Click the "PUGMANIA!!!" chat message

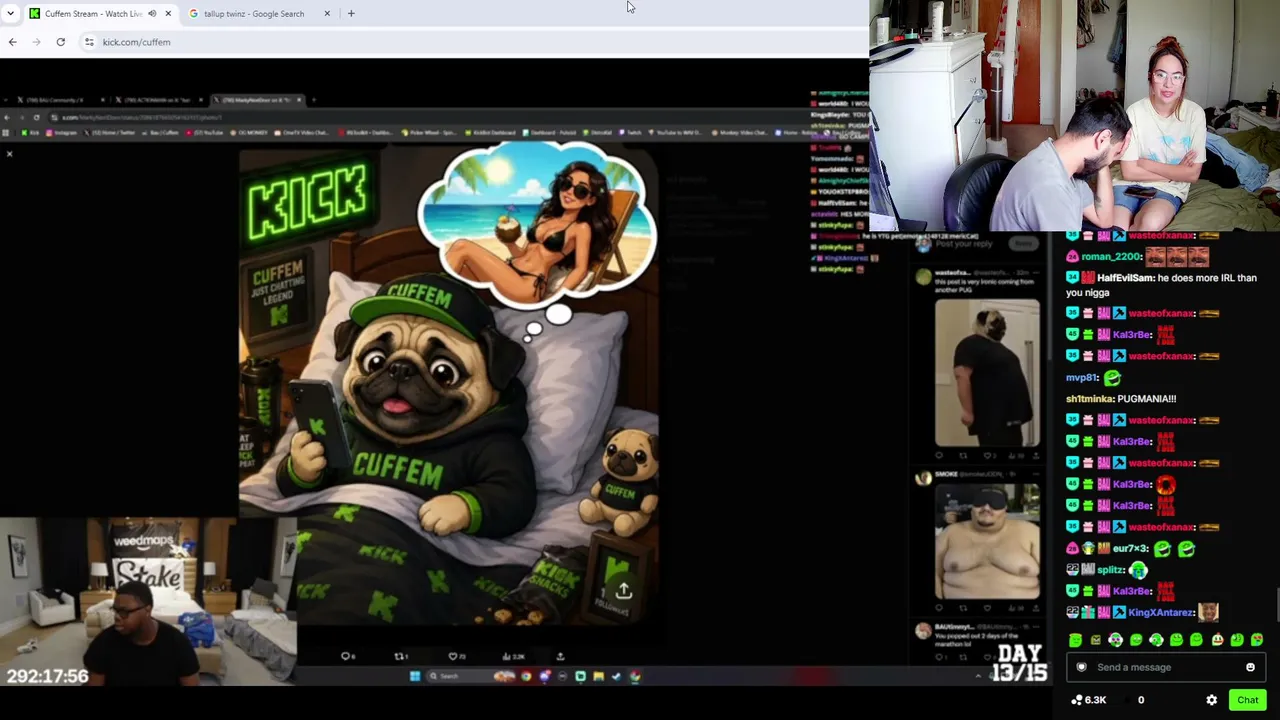[x=1147, y=399]
